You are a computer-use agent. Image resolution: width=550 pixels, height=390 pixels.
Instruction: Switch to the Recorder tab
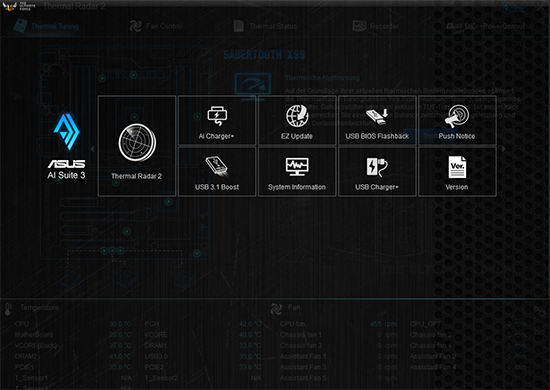point(375,26)
